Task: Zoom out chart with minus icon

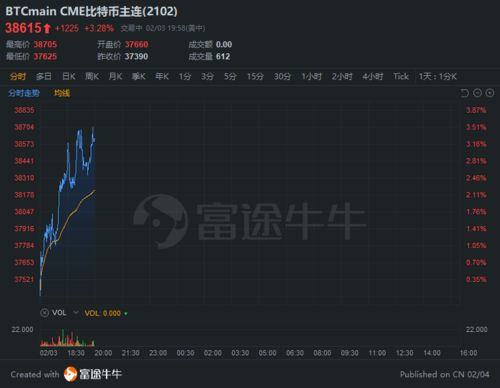Action: click(477, 93)
